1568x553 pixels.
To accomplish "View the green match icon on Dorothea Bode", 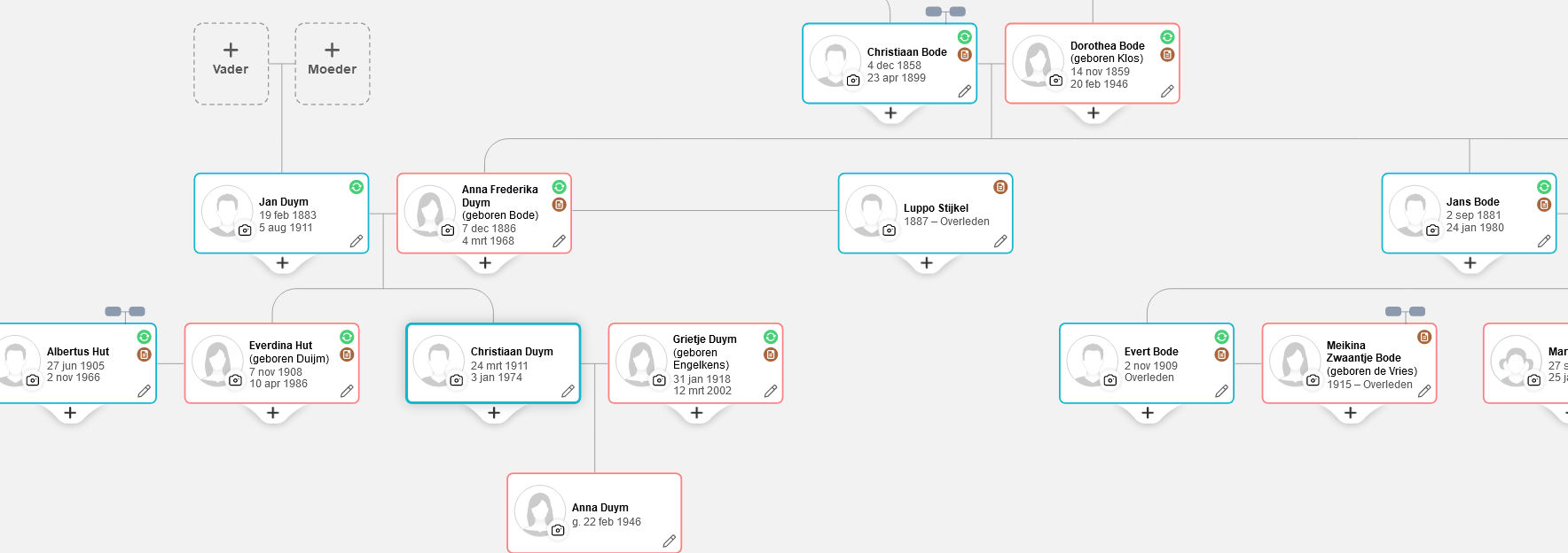I will [x=1167, y=37].
